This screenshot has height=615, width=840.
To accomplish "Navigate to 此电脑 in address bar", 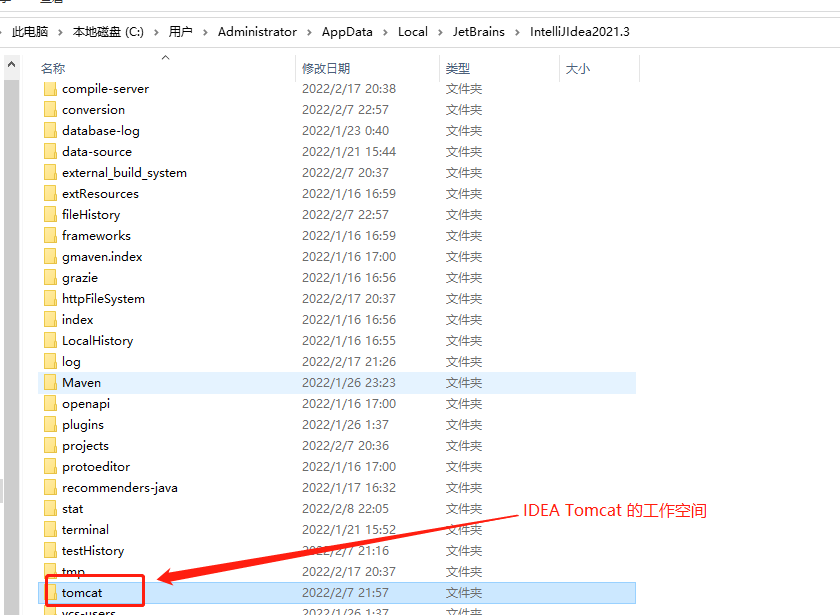I will tap(30, 32).
